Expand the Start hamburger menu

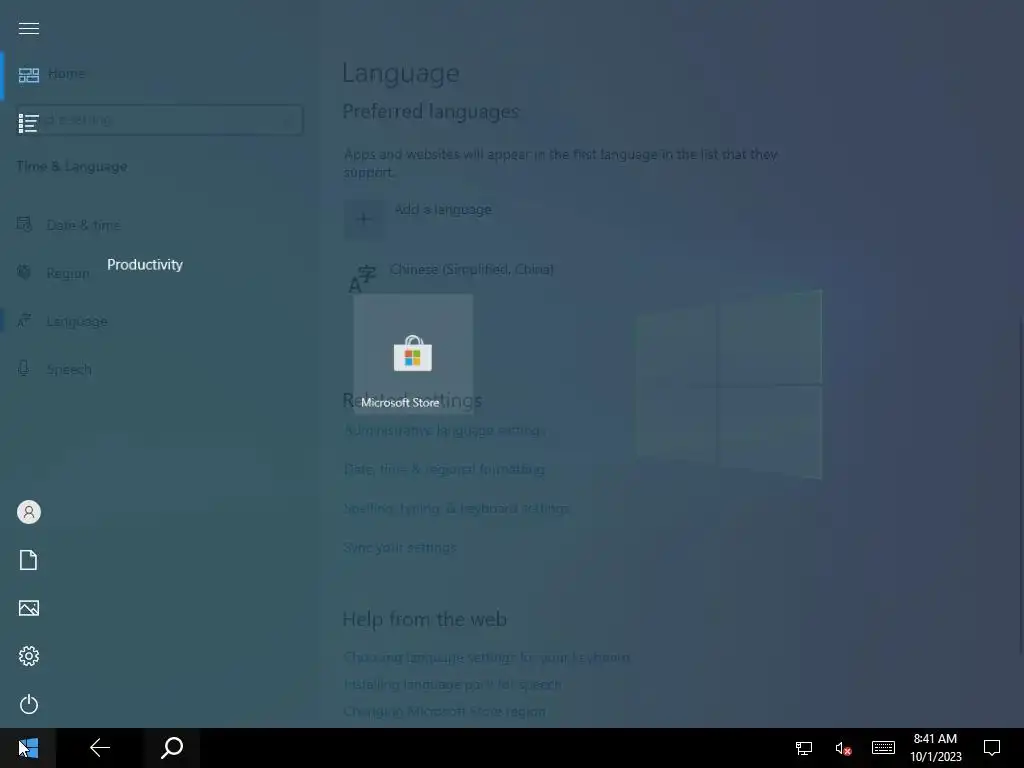pos(29,28)
